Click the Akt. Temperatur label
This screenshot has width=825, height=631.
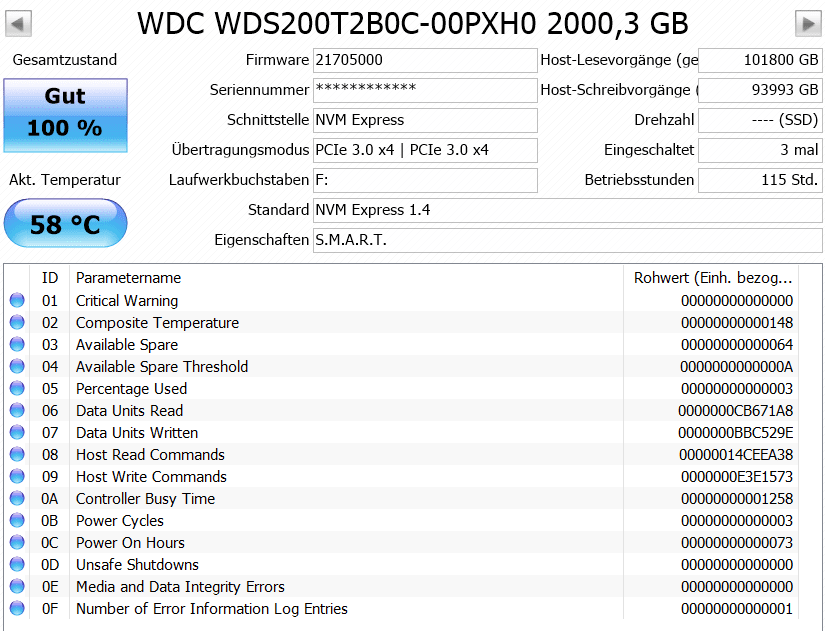[x=65, y=180]
